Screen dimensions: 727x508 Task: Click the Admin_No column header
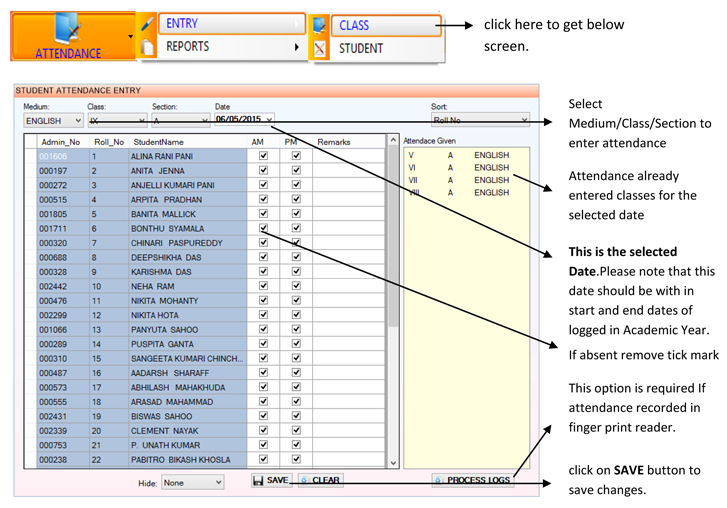click(x=63, y=142)
